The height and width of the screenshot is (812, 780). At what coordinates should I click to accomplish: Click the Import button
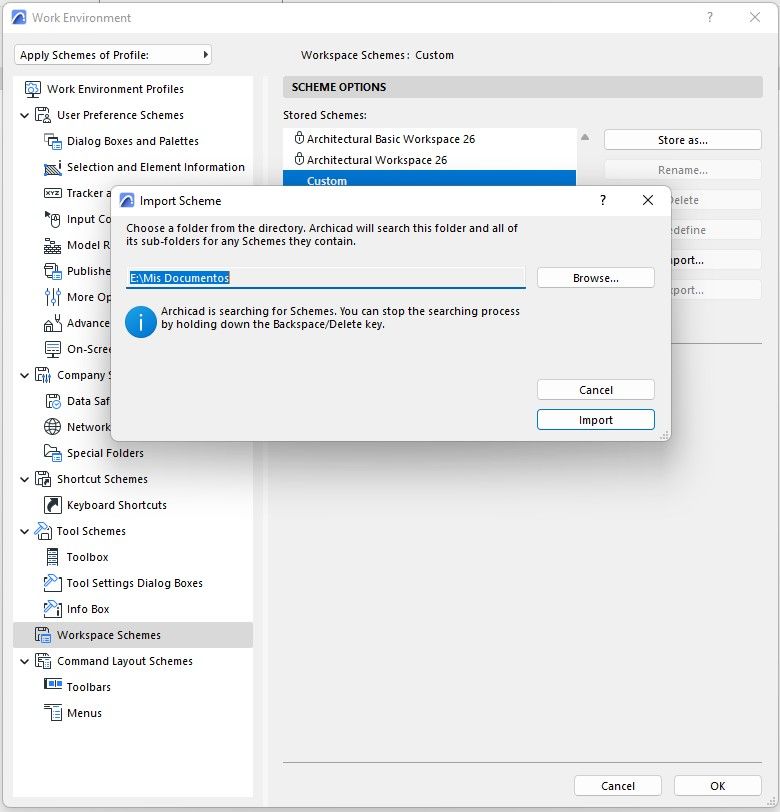point(596,420)
